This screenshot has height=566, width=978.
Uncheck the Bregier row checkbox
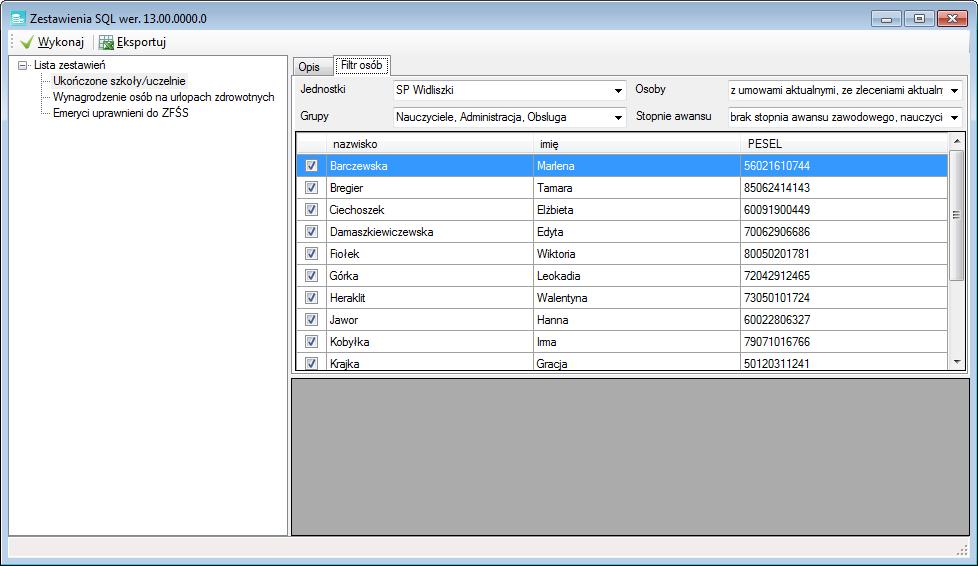[311, 187]
